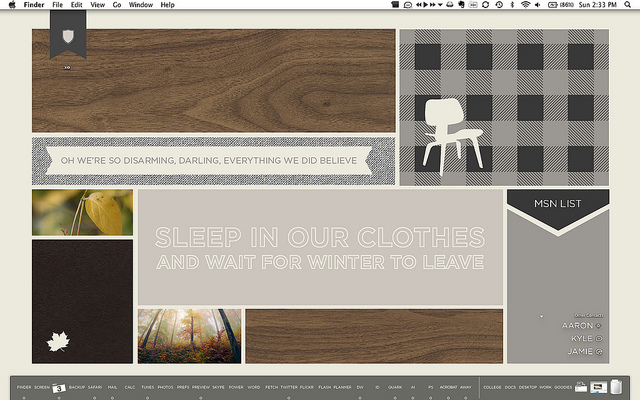Launch Twitter from the dock

pyautogui.click(x=289, y=387)
